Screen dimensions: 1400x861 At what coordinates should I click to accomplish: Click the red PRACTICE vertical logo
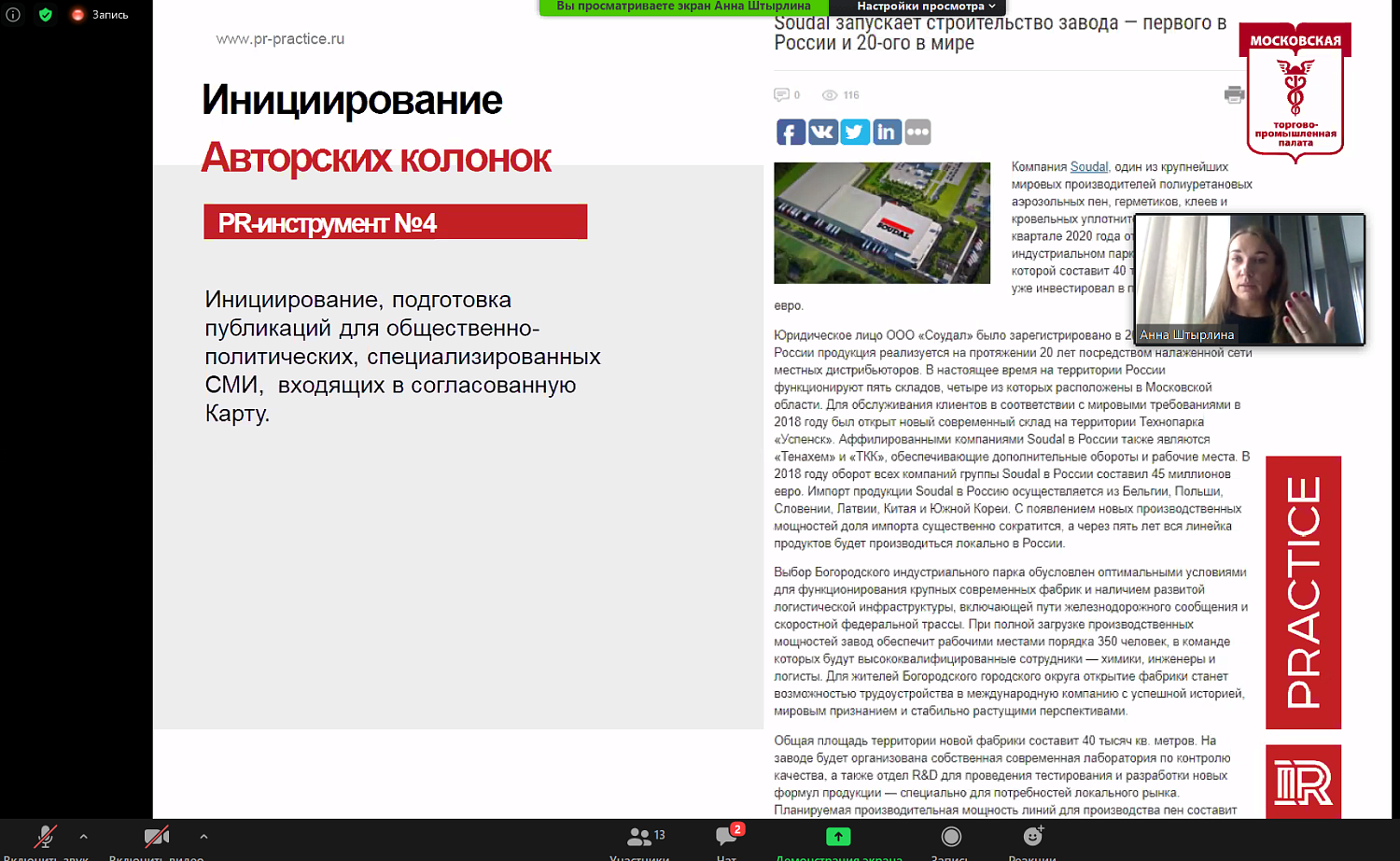click(x=1303, y=592)
